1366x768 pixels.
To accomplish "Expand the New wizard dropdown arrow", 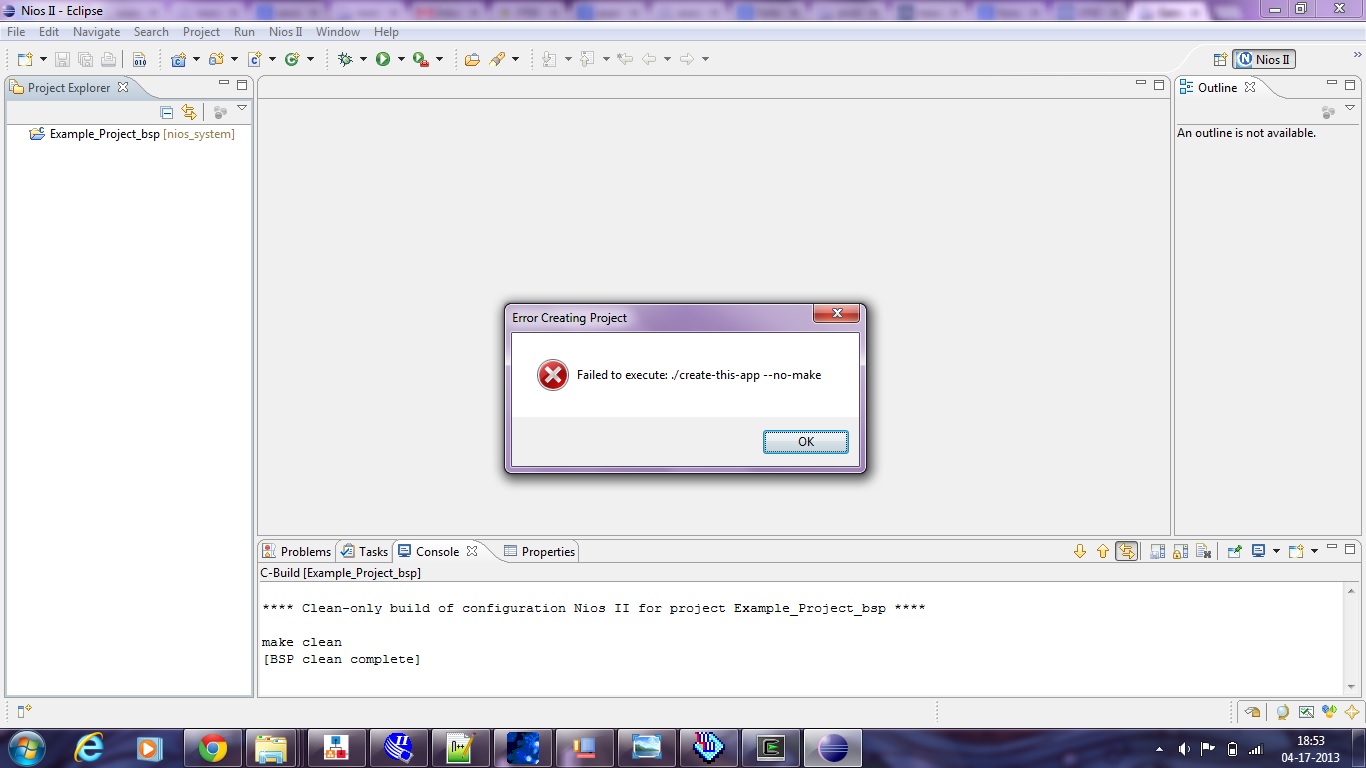I will 43,59.
